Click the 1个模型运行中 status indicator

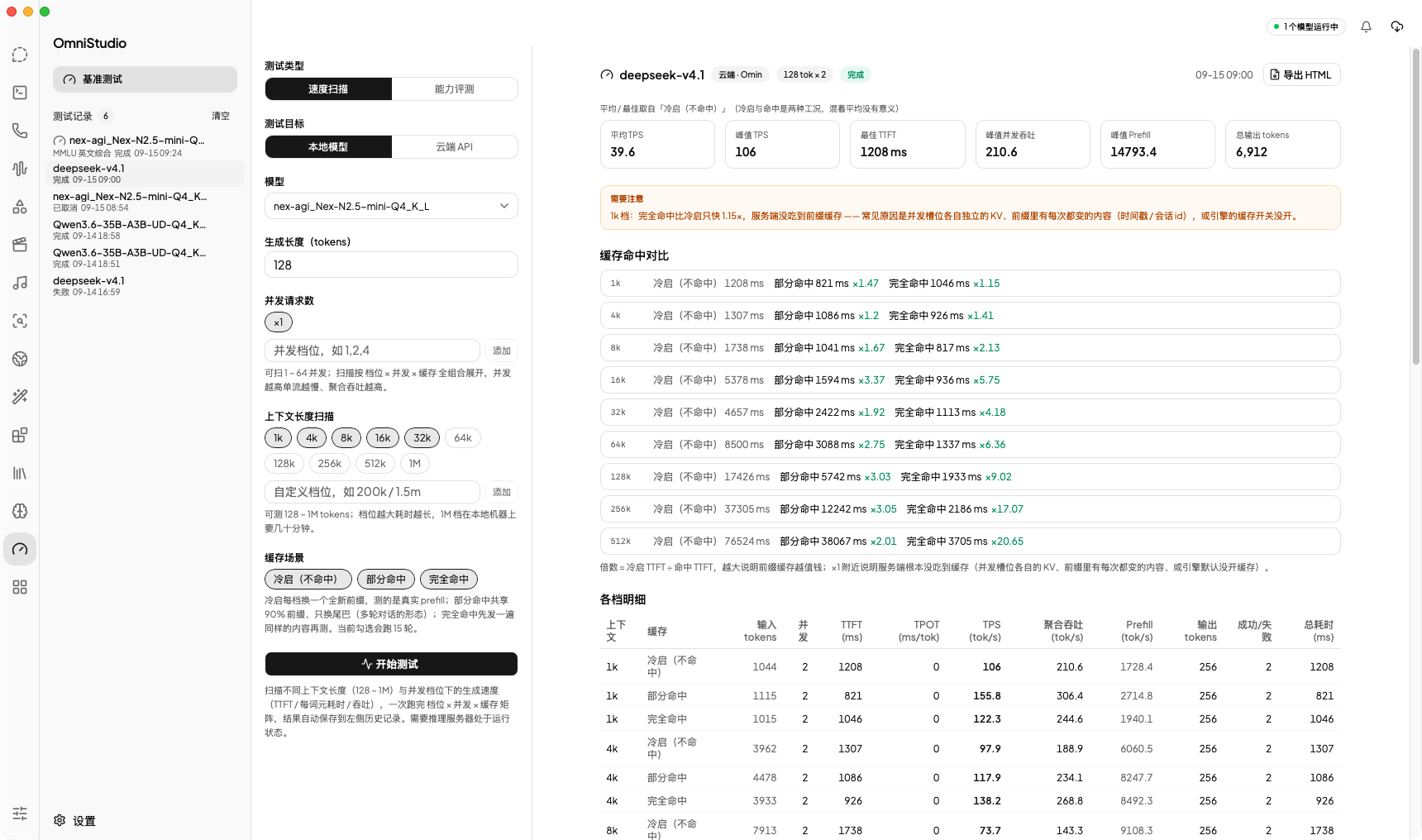point(1306,26)
